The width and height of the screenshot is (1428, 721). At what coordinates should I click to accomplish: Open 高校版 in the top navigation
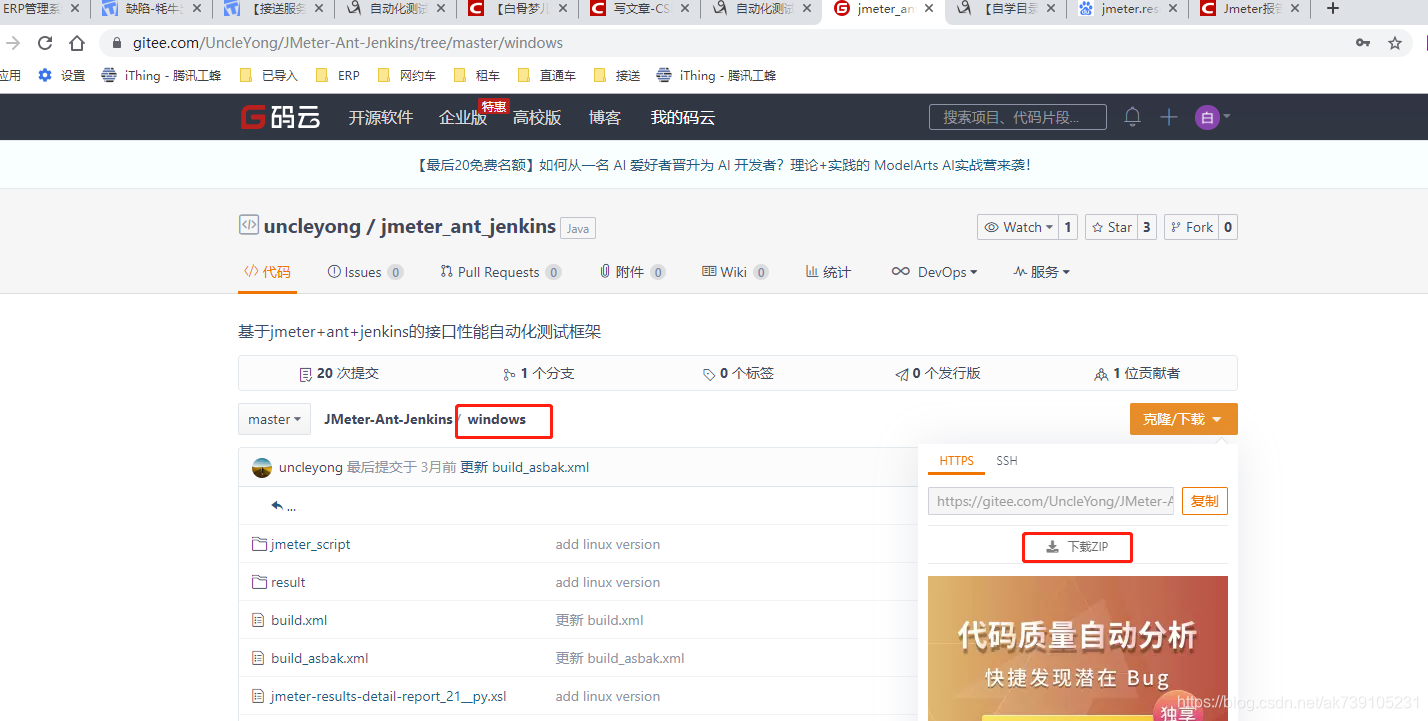537,117
